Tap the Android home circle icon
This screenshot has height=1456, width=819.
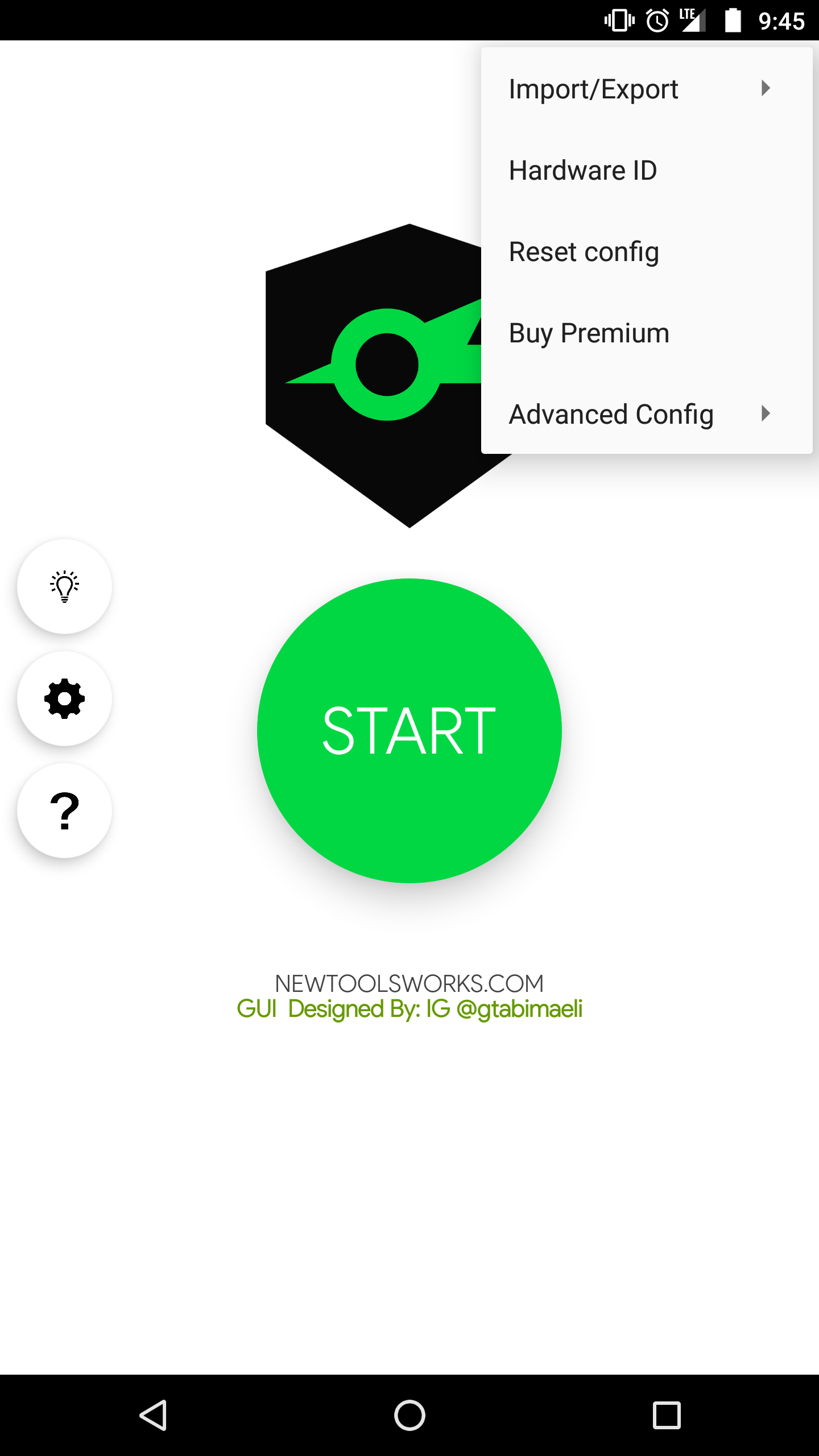coord(409,1415)
